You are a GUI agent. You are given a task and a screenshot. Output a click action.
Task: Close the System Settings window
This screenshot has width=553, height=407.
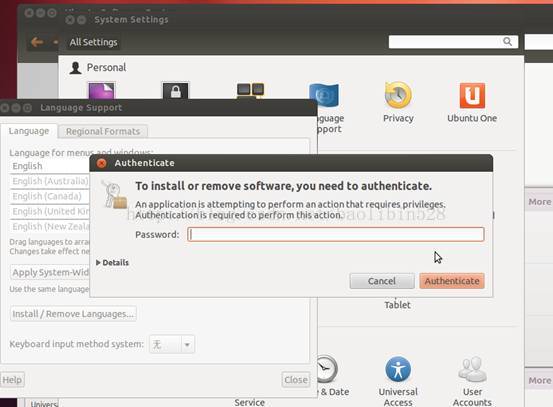tap(70, 20)
